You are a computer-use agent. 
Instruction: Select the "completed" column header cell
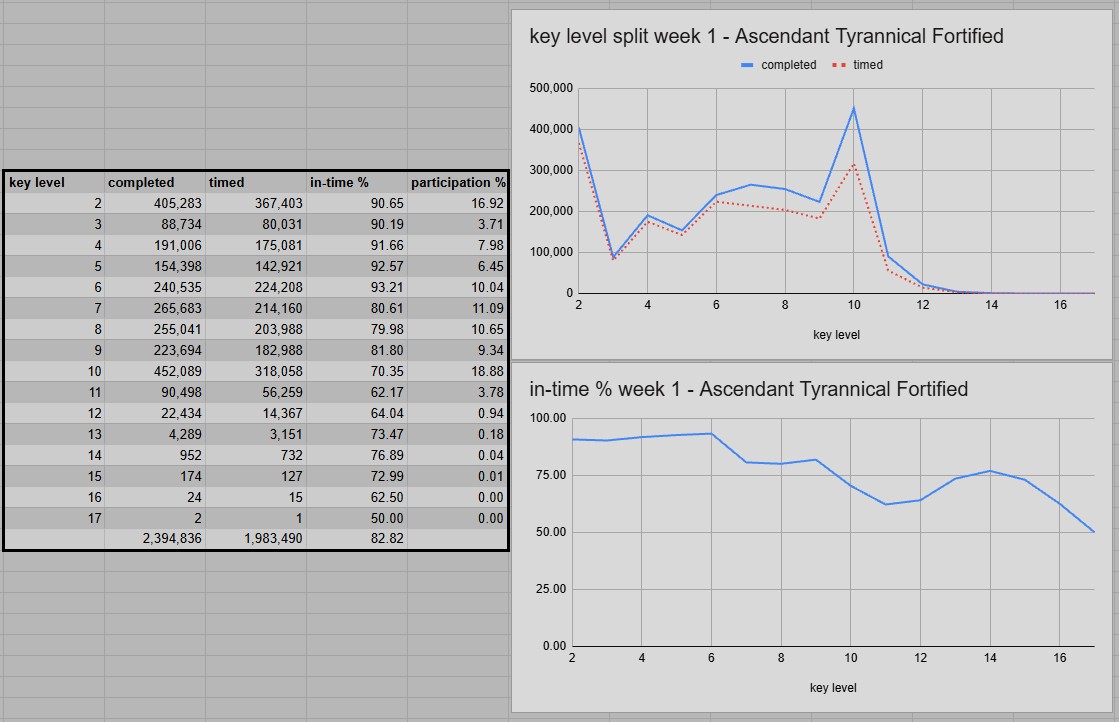click(x=155, y=182)
